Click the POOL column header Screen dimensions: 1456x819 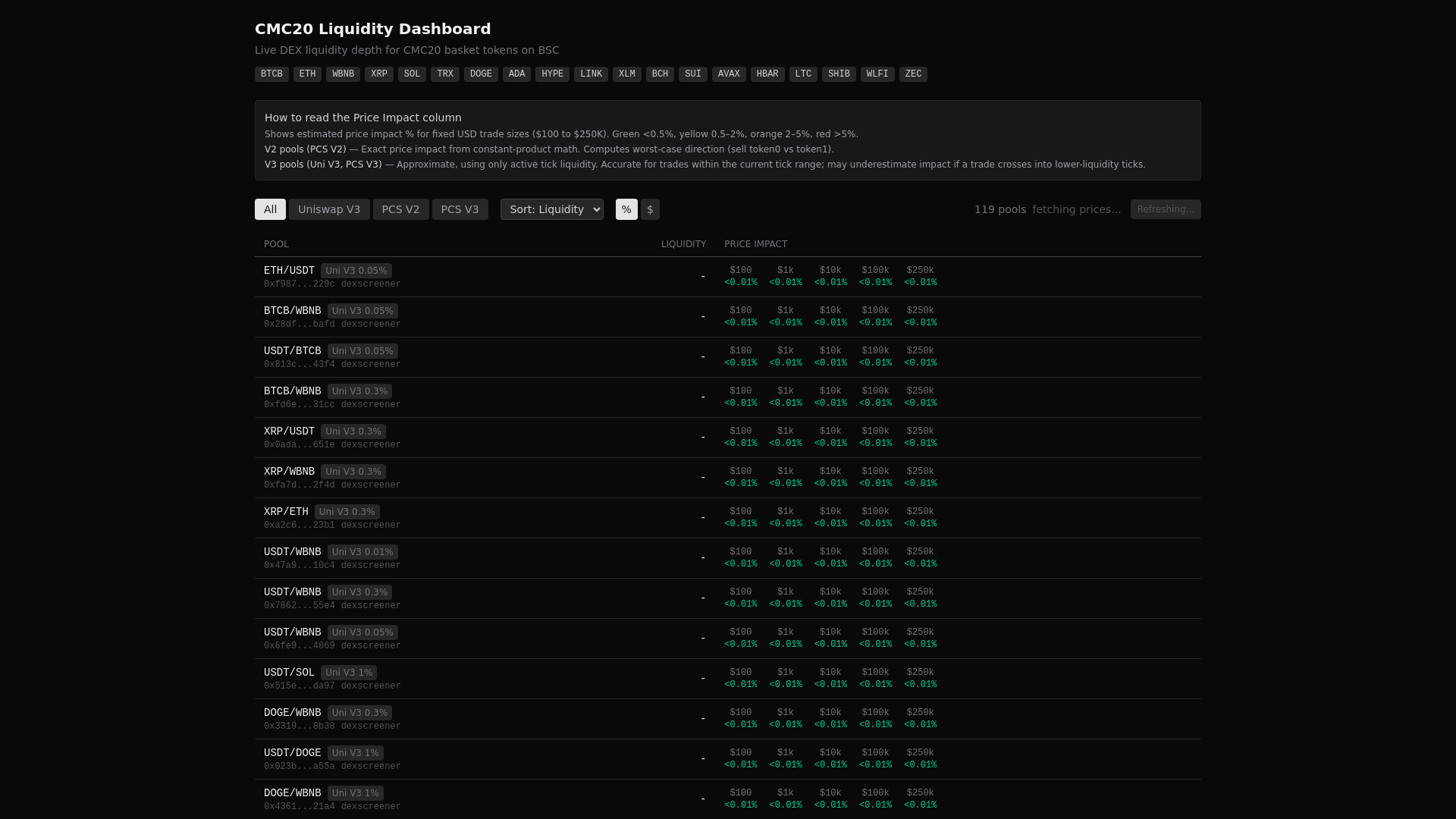coord(276,244)
